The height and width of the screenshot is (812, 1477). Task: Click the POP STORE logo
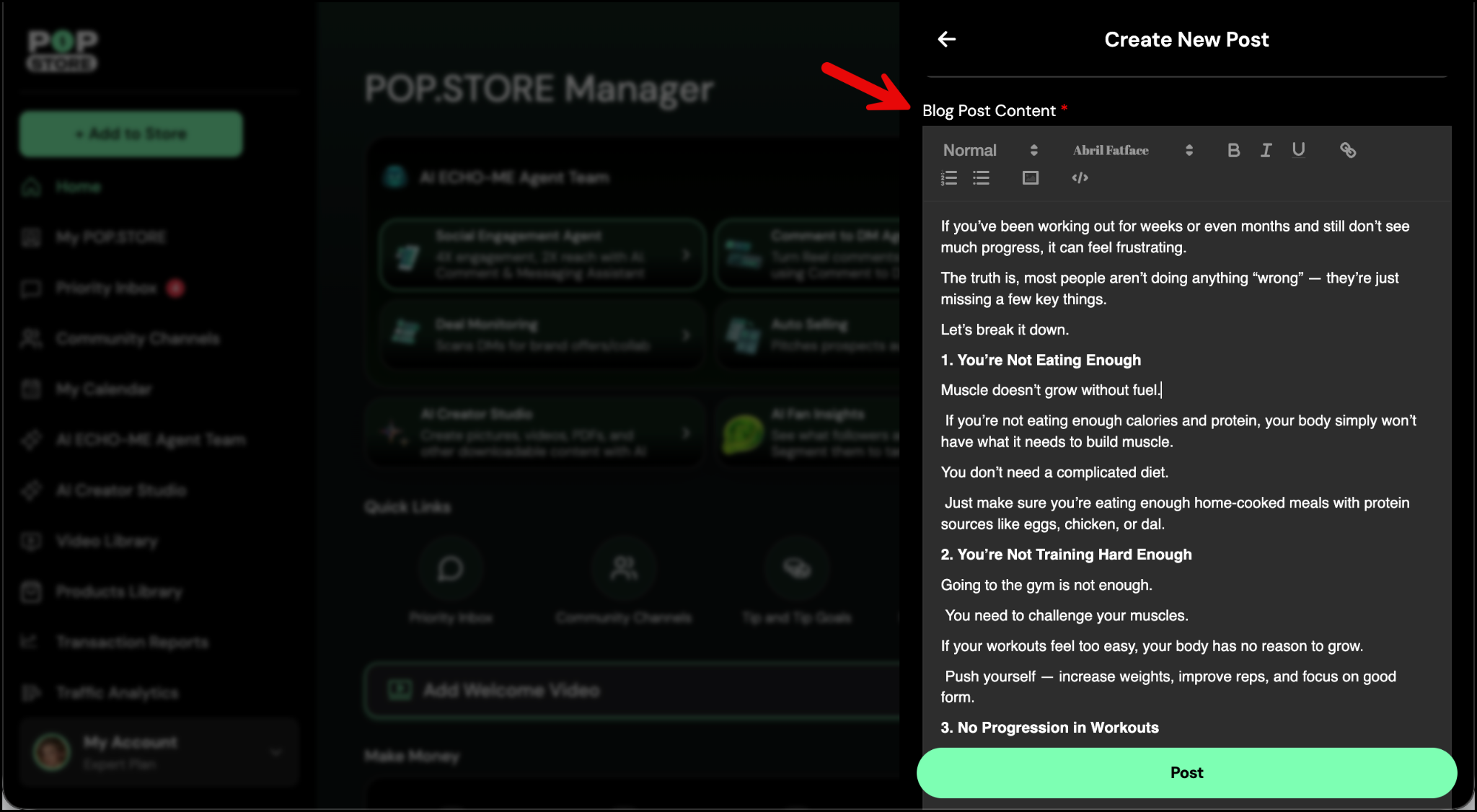click(62, 50)
